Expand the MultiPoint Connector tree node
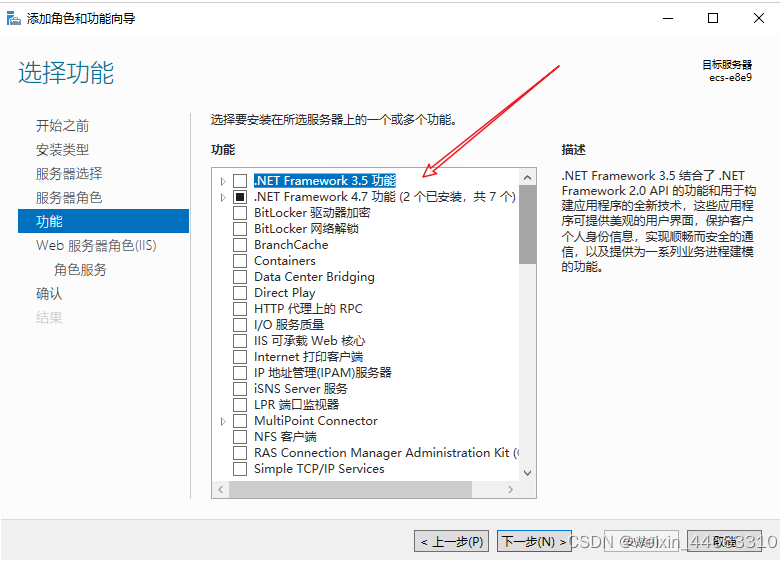 pos(223,421)
